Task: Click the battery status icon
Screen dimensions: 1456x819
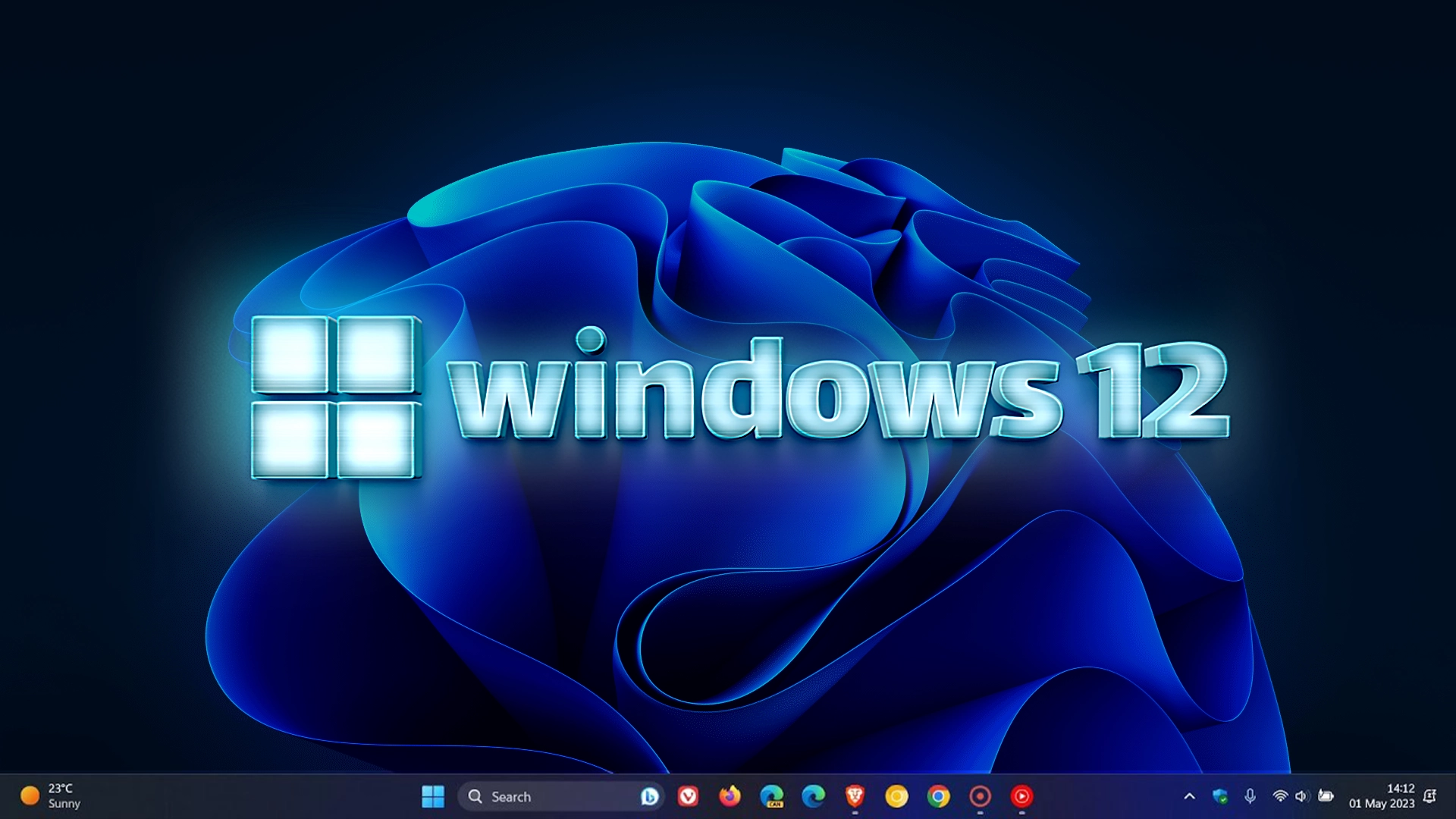Action: (1326, 796)
